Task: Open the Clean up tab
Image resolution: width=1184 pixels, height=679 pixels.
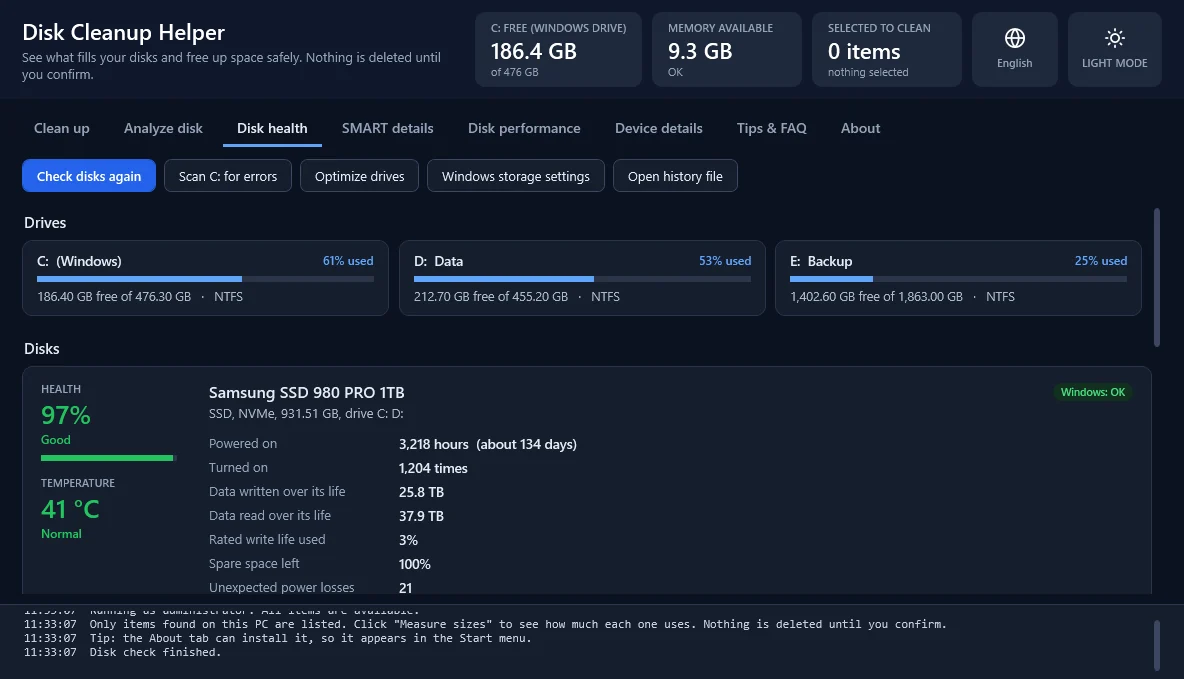Action: [62, 128]
